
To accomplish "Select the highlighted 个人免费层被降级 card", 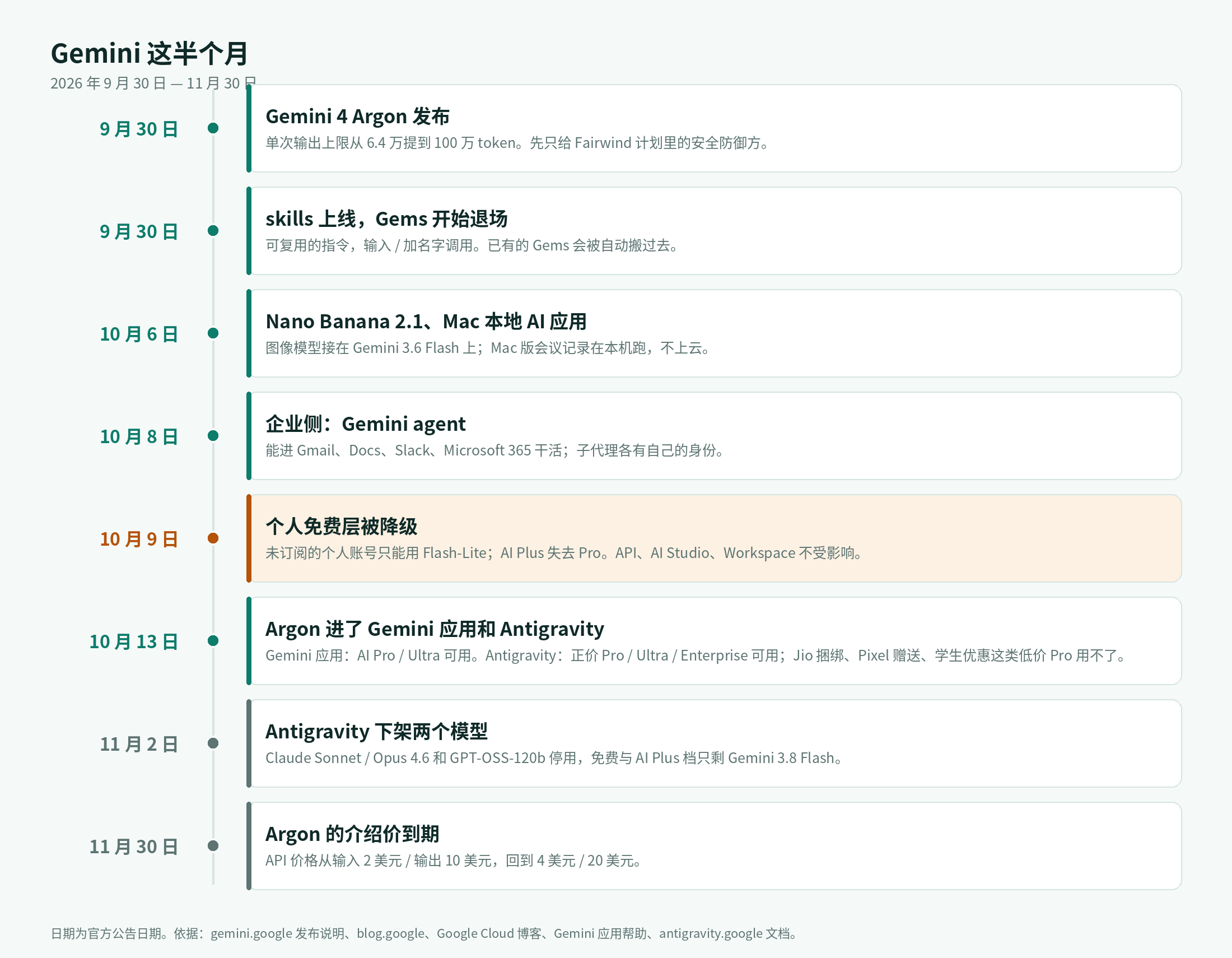I will (x=714, y=539).
